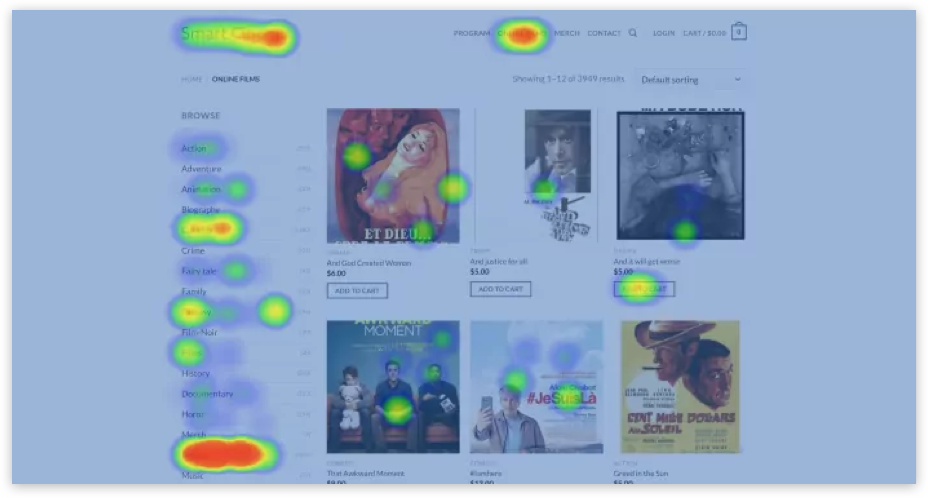Open That Awkward Moment poster

[x=393, y=387]
